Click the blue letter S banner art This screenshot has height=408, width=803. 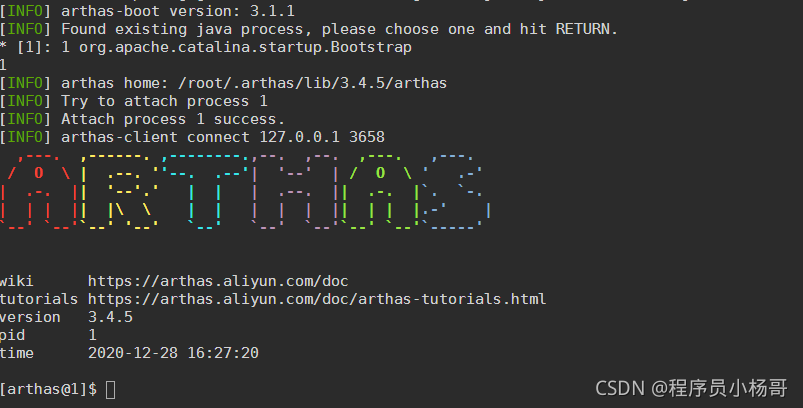point(455,190)
